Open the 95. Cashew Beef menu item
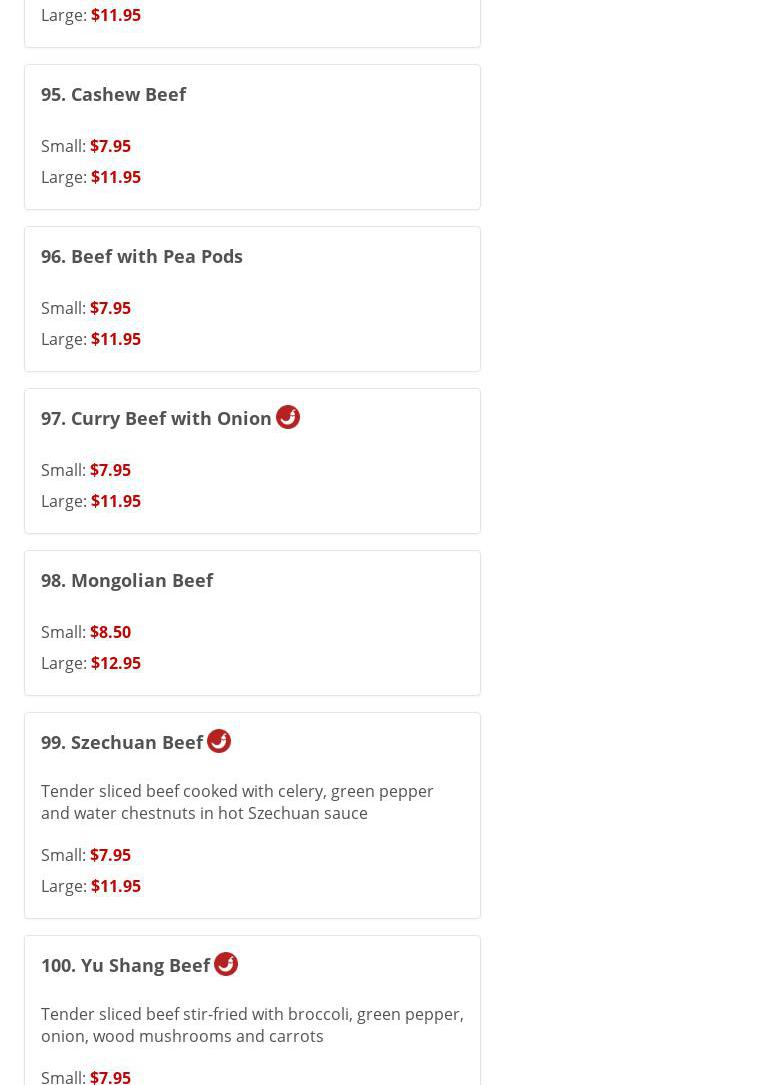770x1085 pixels. coord(113,94)
